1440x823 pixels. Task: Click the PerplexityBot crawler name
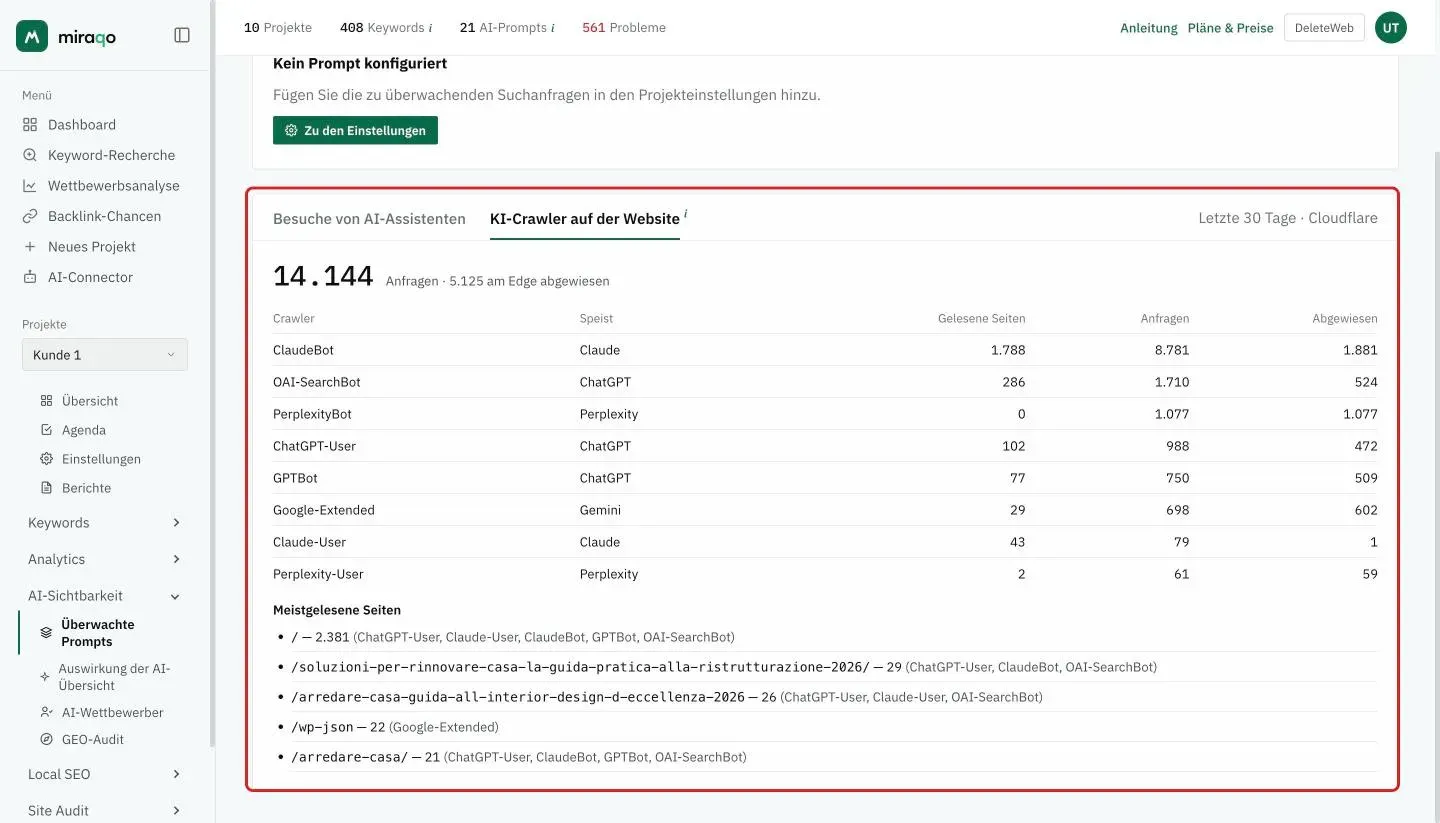pyautogui.click(x=312, y=414)
